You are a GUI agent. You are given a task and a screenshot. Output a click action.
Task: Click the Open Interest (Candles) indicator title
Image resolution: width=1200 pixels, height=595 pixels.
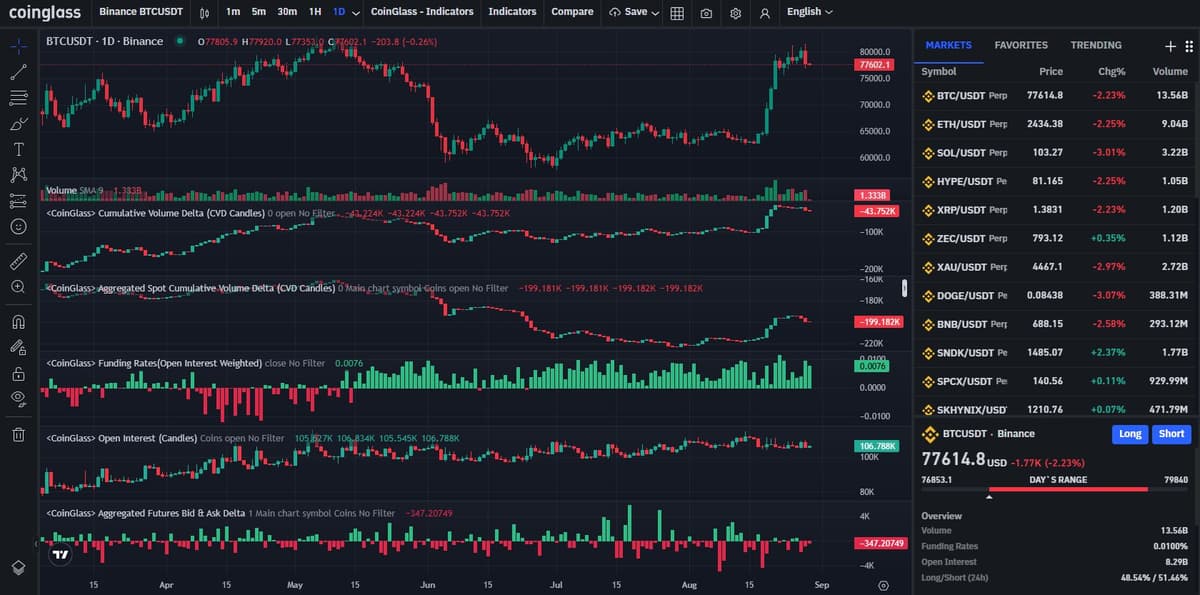pyautogui.click(x=121, y=437)
